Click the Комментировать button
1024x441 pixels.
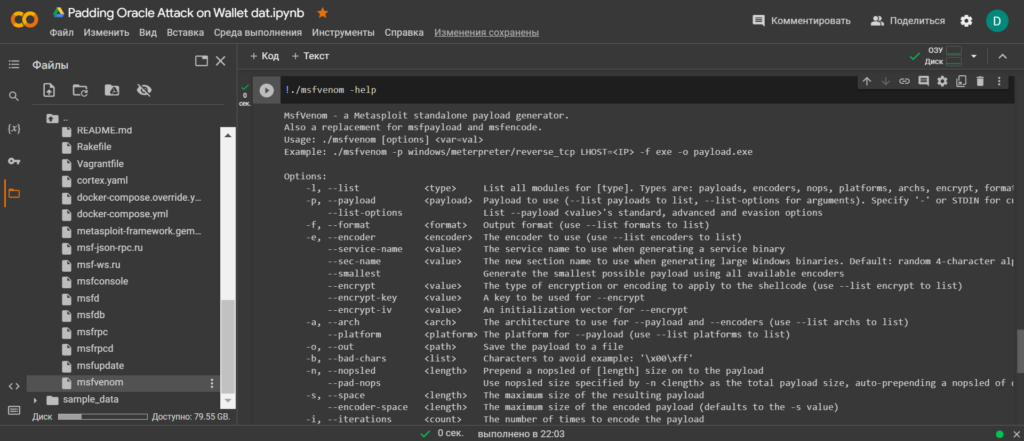tap(801, 21)
